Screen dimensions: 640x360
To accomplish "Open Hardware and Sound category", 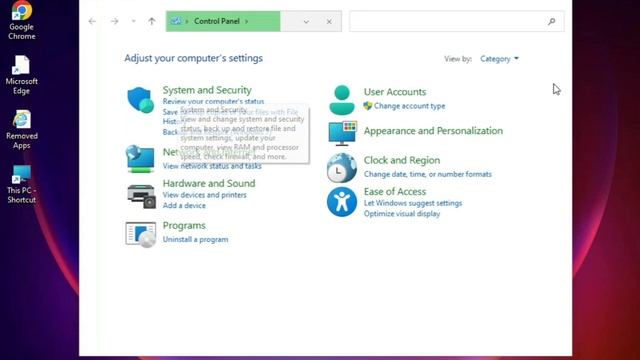I will click(209, 183).
